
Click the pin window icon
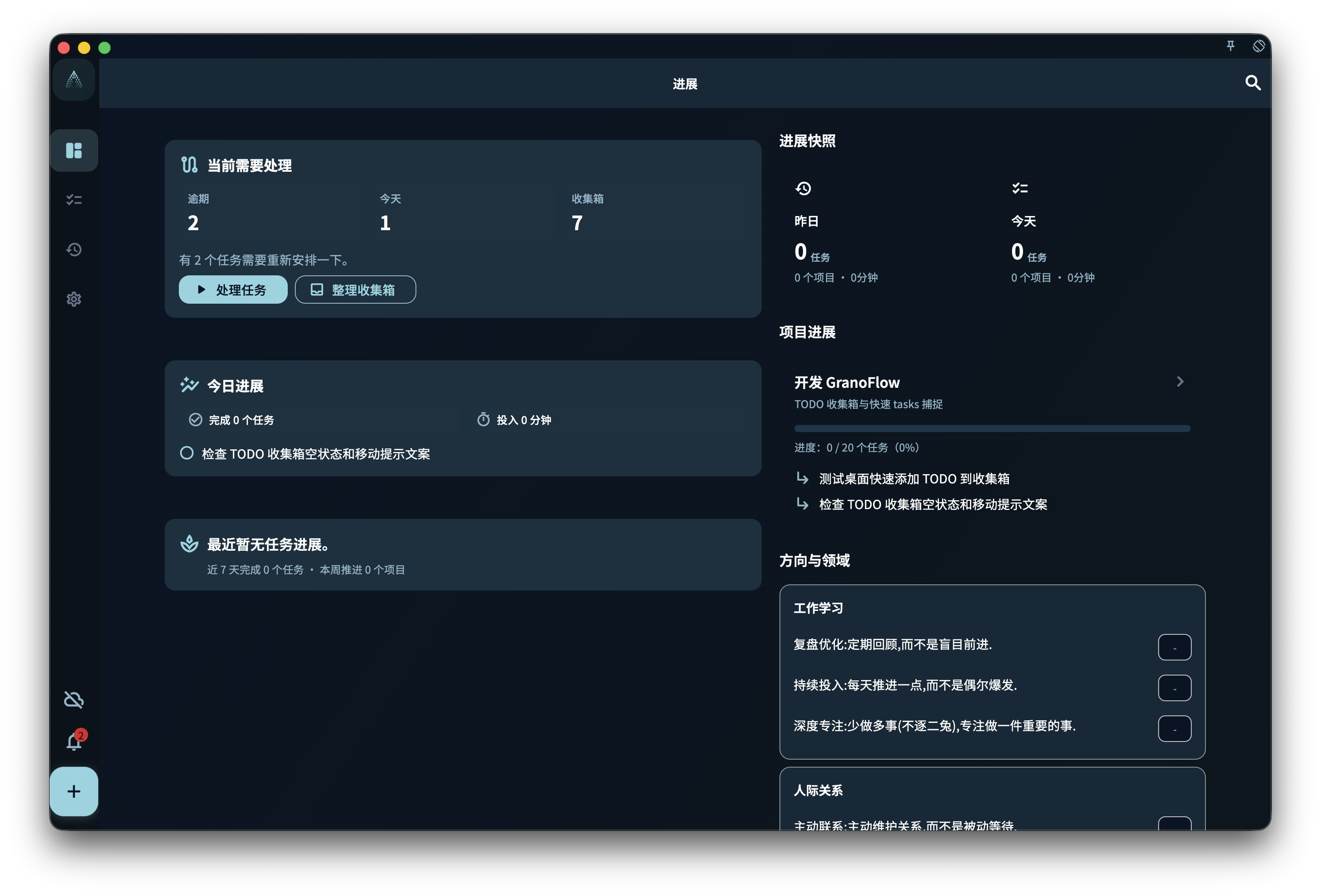tap(1230, 46)
